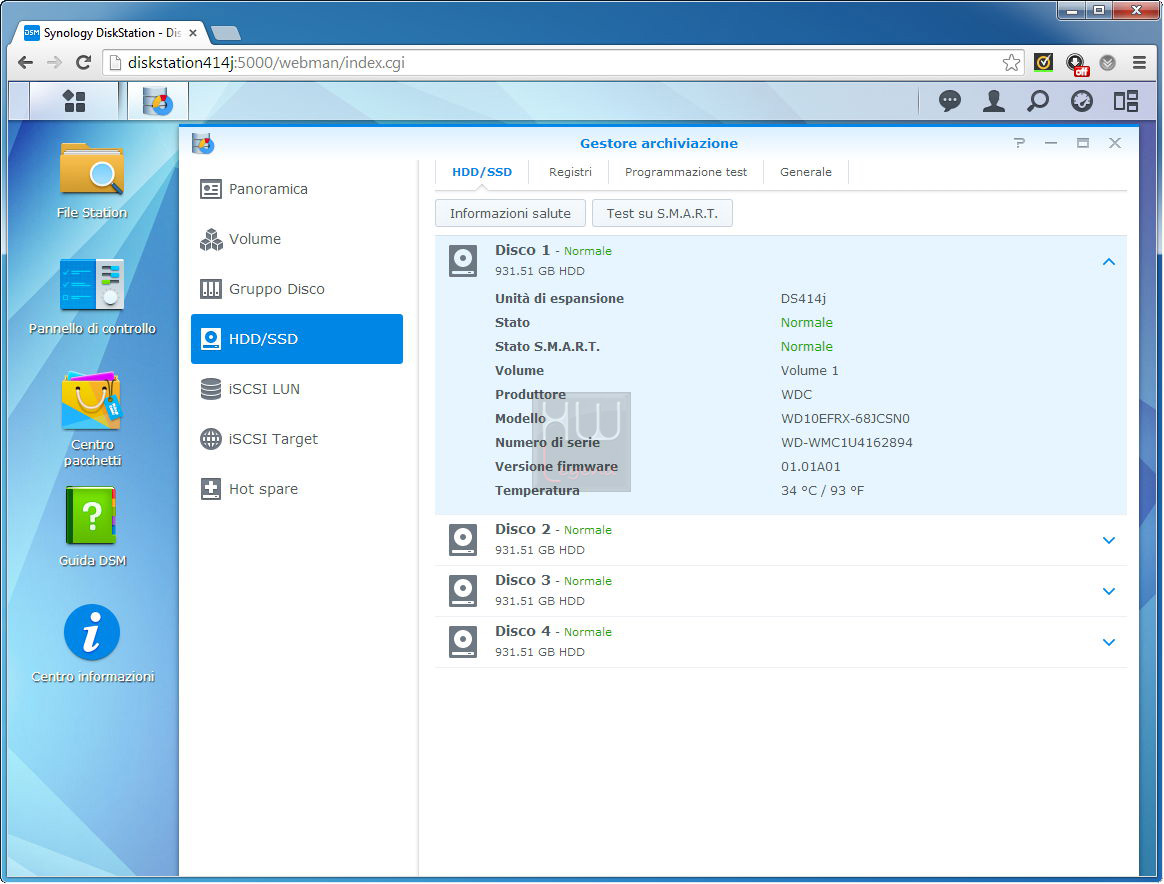
Task: Click the Disco 1 drive icon
Action: point(463,261)
